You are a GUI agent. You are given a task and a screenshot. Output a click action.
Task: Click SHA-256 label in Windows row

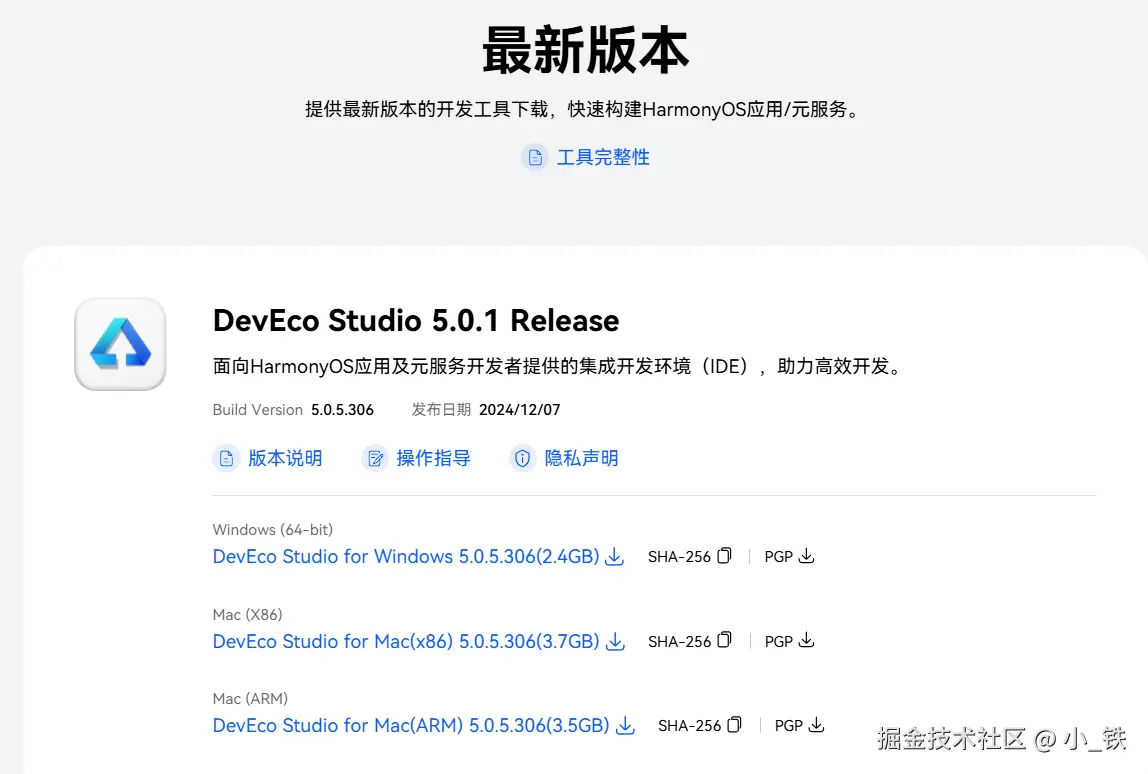pyautogui.click(x=679, y=557)
